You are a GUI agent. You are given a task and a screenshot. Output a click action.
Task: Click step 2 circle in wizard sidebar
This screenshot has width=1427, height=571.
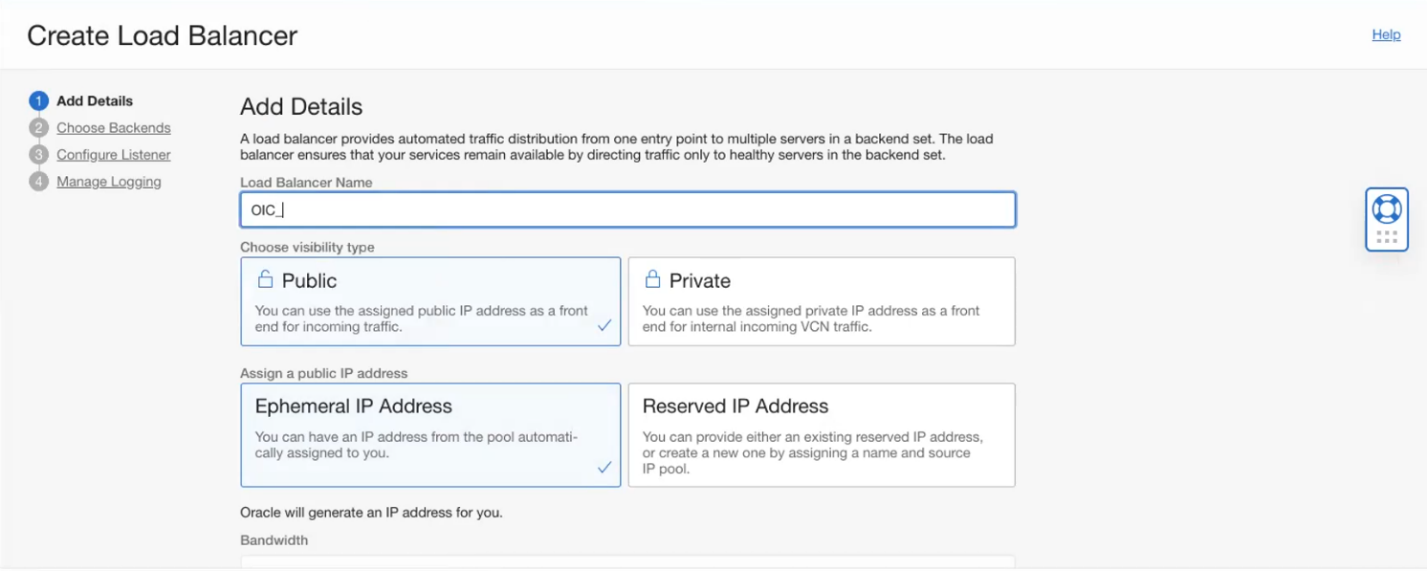click(x=39, y=128)
